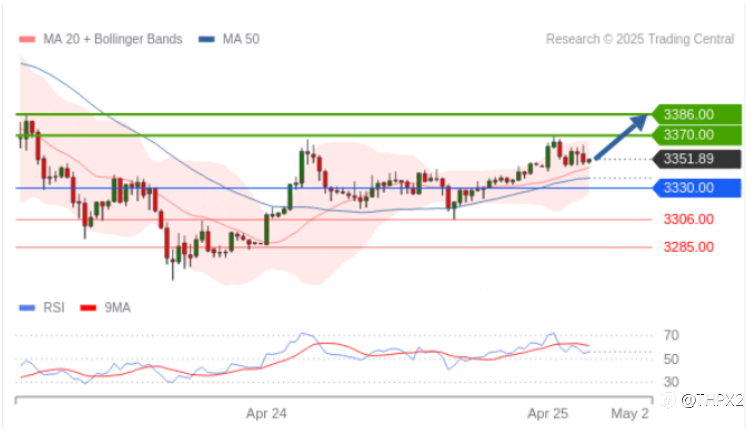Click the 3351.89 current price tag
This screenshot has width=753, height=430.
pos(696,159)
